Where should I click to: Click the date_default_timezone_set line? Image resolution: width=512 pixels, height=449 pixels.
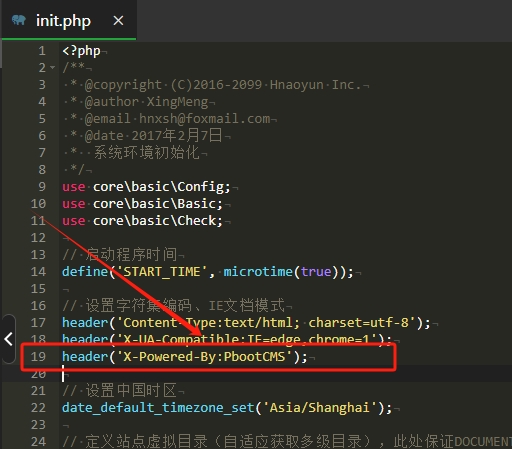[227, 408]
